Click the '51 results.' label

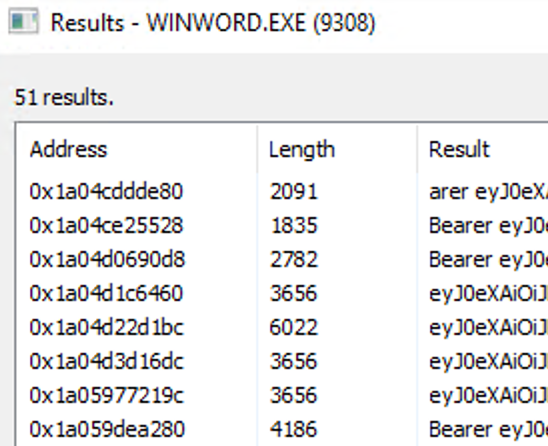[64, 97]
